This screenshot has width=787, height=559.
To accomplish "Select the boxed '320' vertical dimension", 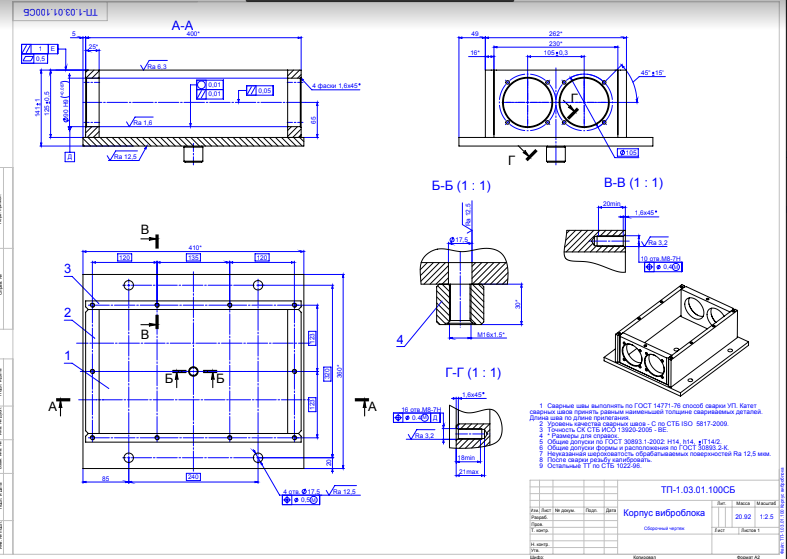I will (x=327, y=374).
